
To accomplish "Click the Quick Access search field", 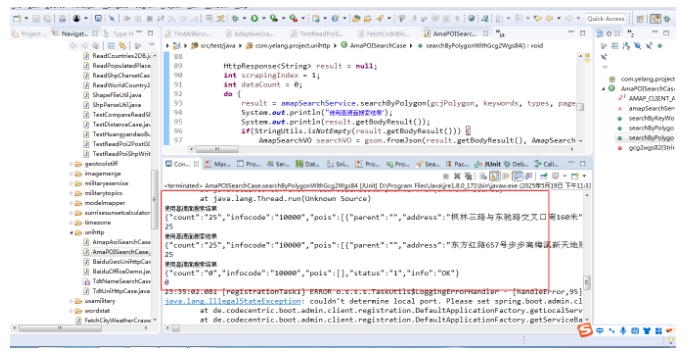I will (x=606, y=18).
